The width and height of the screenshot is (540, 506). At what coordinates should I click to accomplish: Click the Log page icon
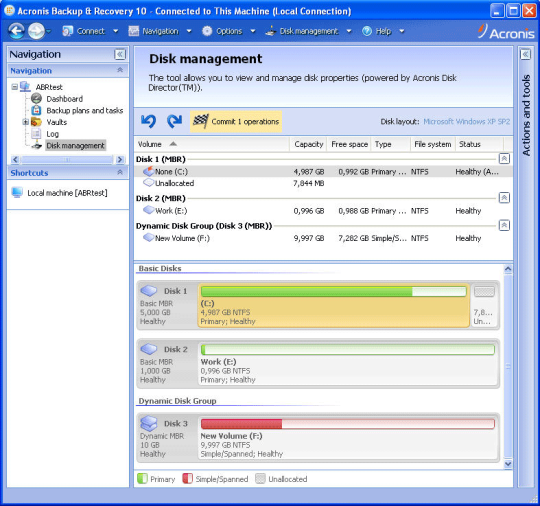(36, 134)
